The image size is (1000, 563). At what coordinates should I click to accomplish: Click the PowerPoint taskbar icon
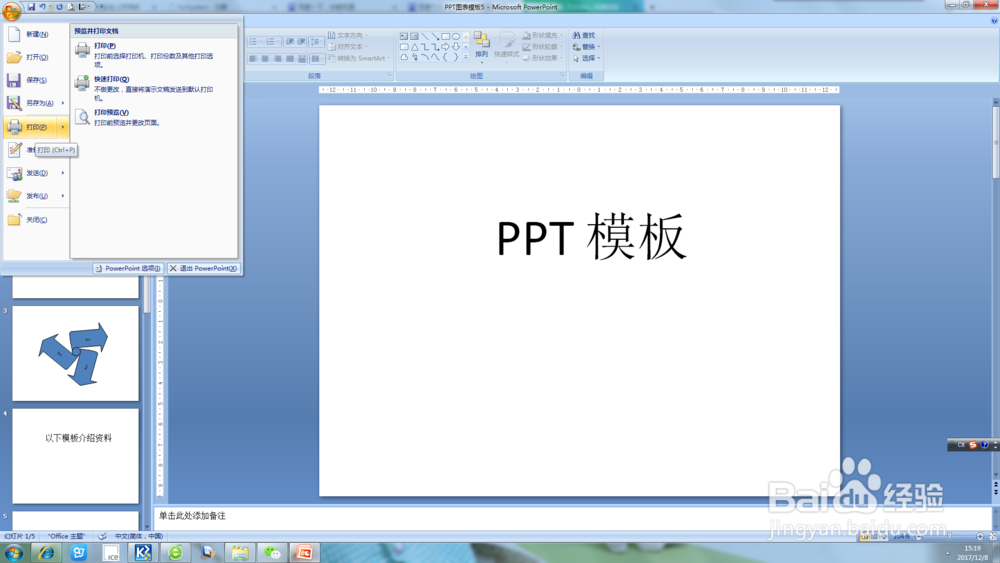click(x=304, y=552)
